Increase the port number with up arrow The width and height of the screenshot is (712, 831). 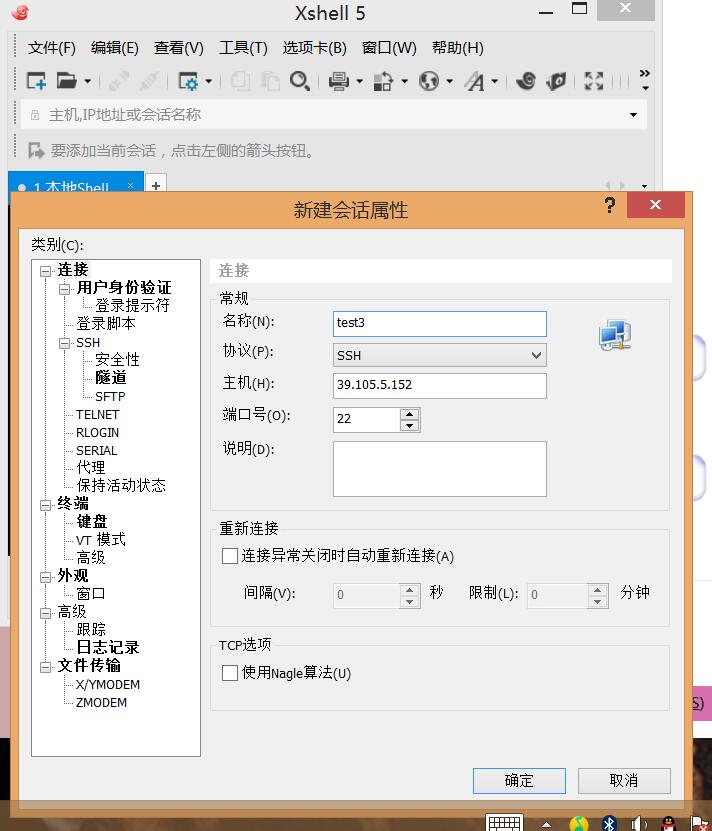point(409,414)
